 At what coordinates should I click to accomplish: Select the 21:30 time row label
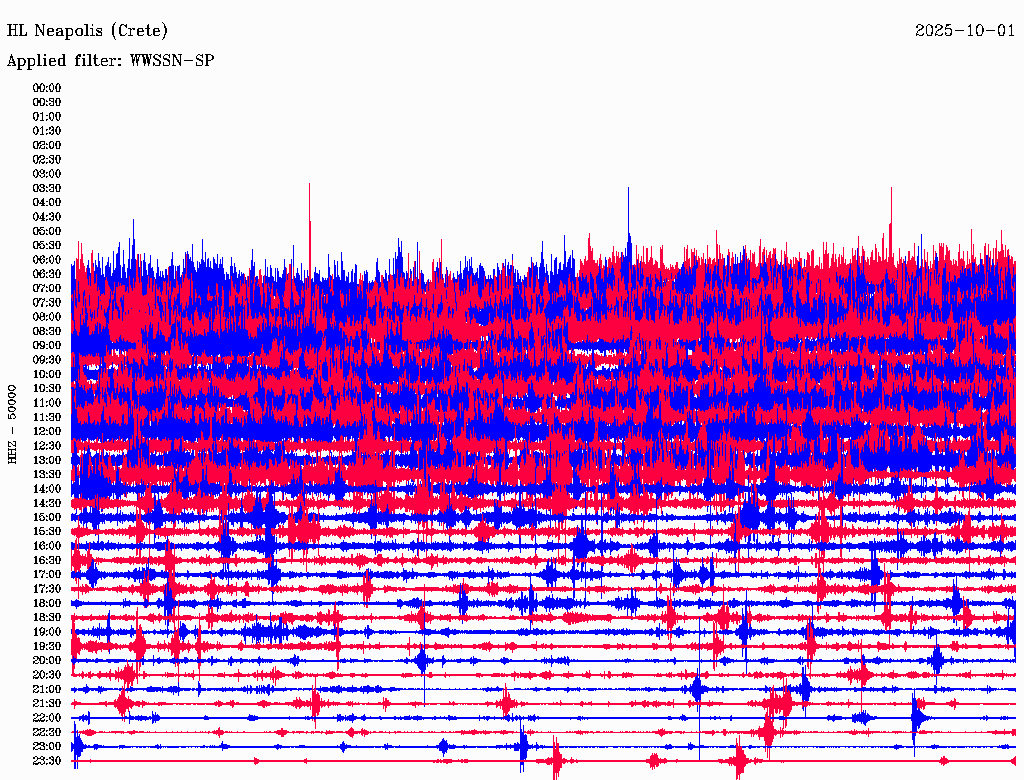click(47, 704)
